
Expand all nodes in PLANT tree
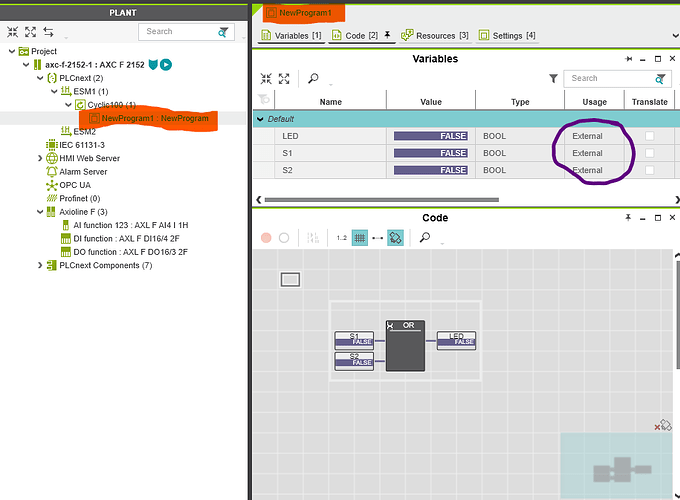tap(30, 32)
